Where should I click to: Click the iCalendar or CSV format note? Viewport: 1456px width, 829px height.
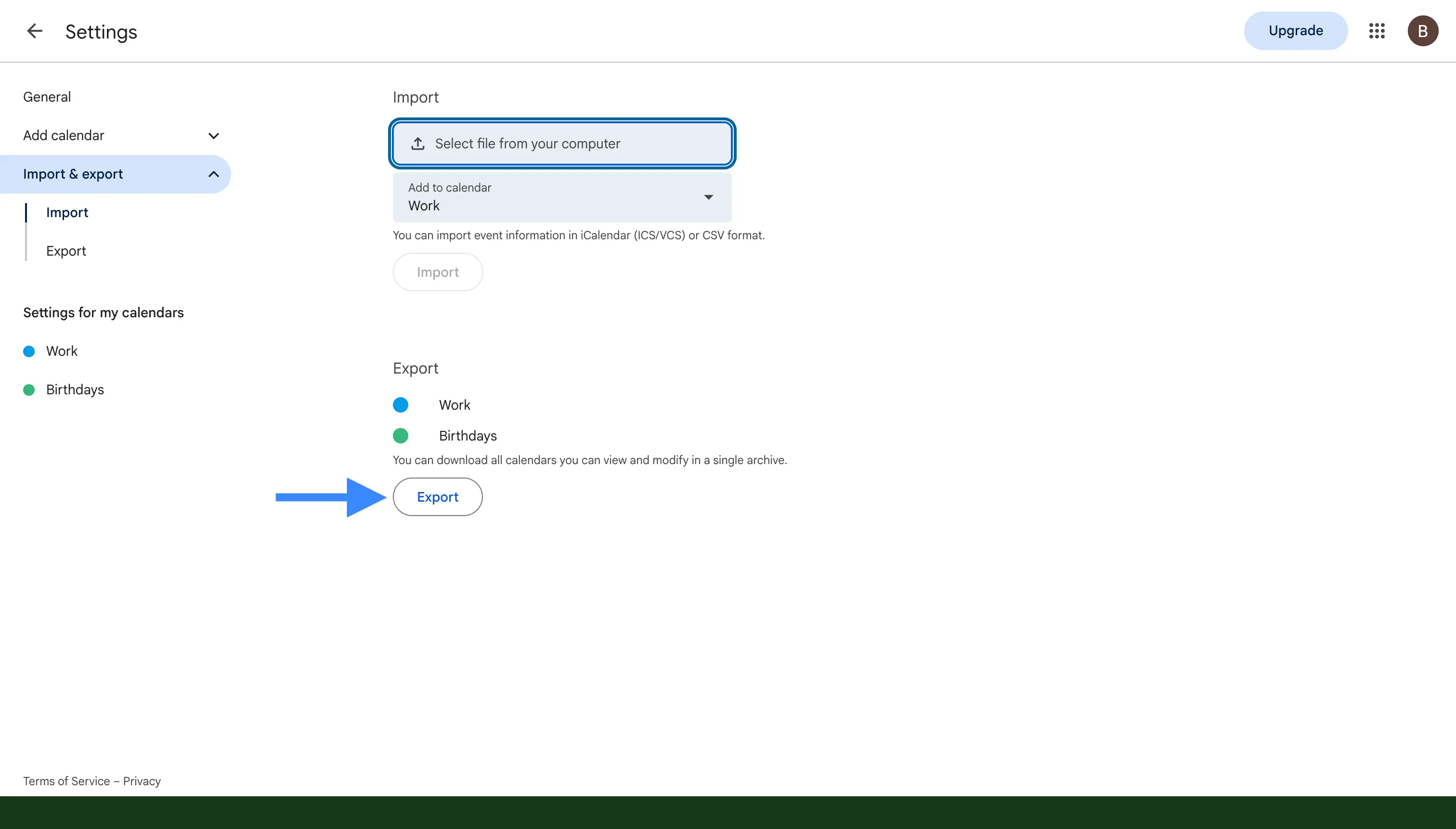click(579, 235)
